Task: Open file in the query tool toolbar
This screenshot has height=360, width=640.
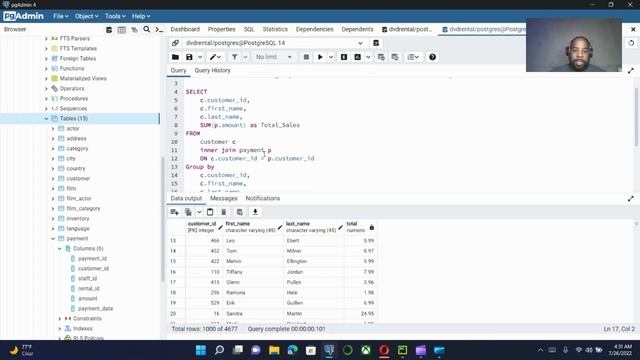Action: coord(175,57)
